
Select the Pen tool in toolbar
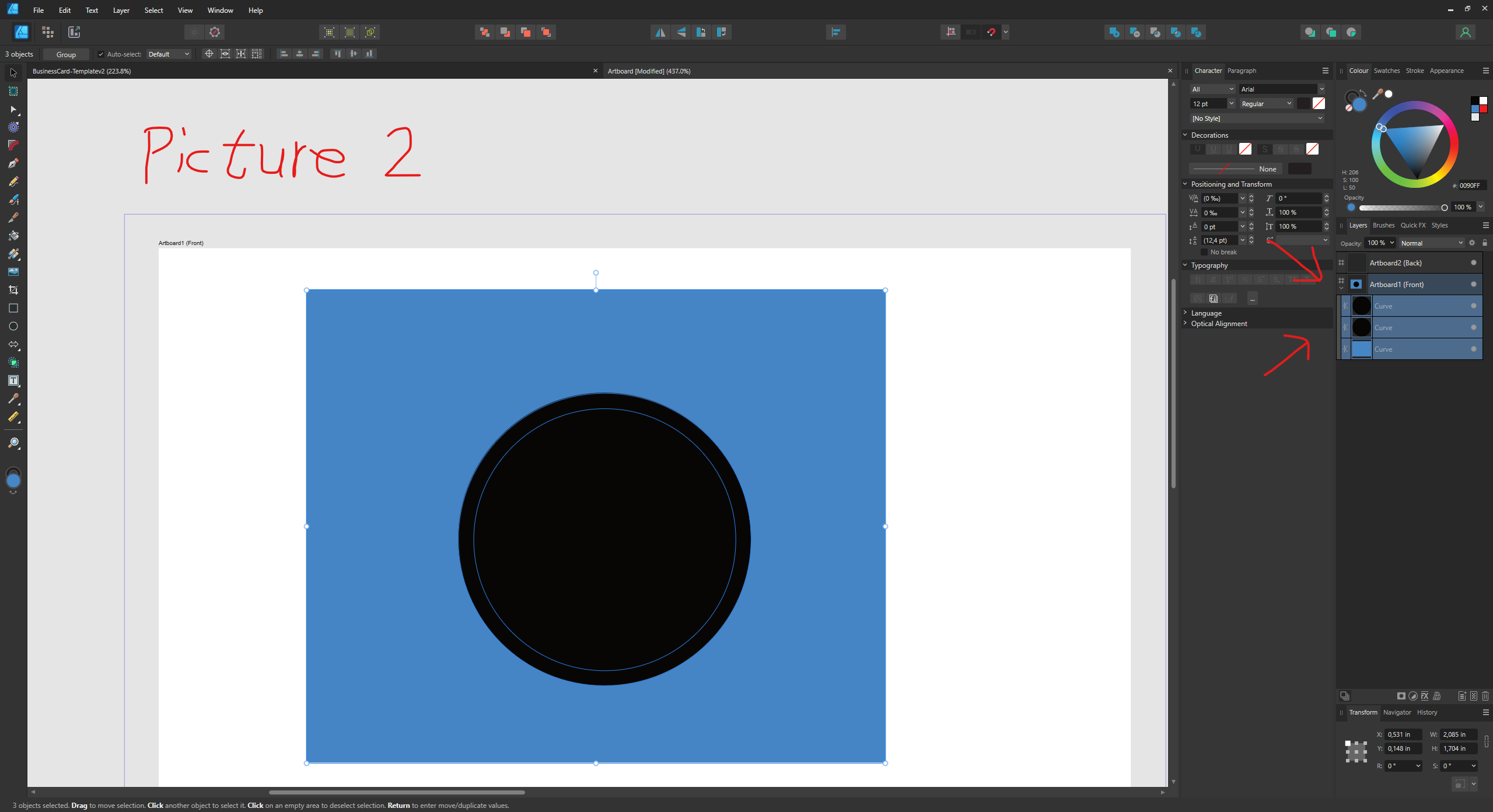pyautogui.click(x=13, y=164)
